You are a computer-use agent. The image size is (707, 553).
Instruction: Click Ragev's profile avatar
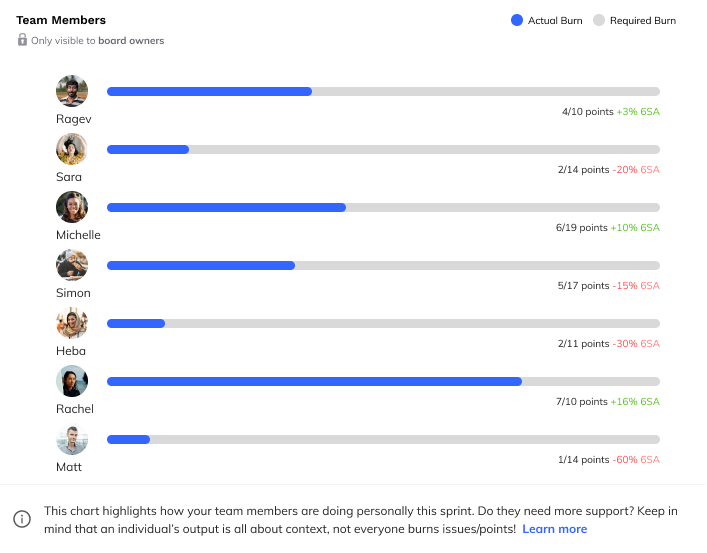pos(72,91)
